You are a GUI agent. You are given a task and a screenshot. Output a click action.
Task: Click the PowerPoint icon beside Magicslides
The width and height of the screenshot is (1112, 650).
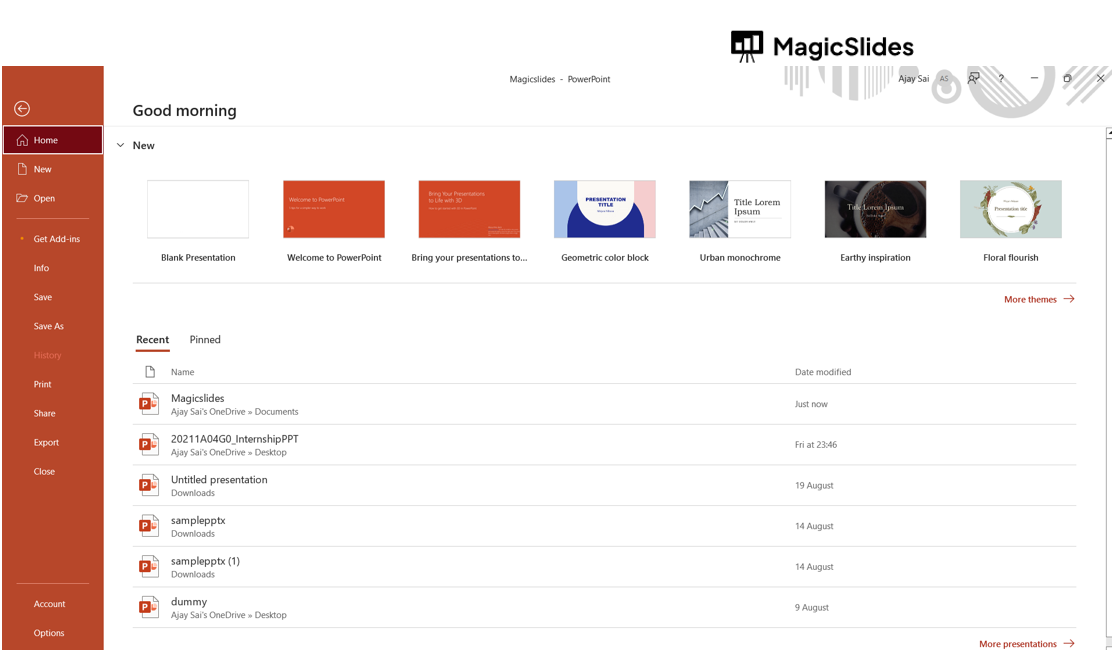point(148,404)
